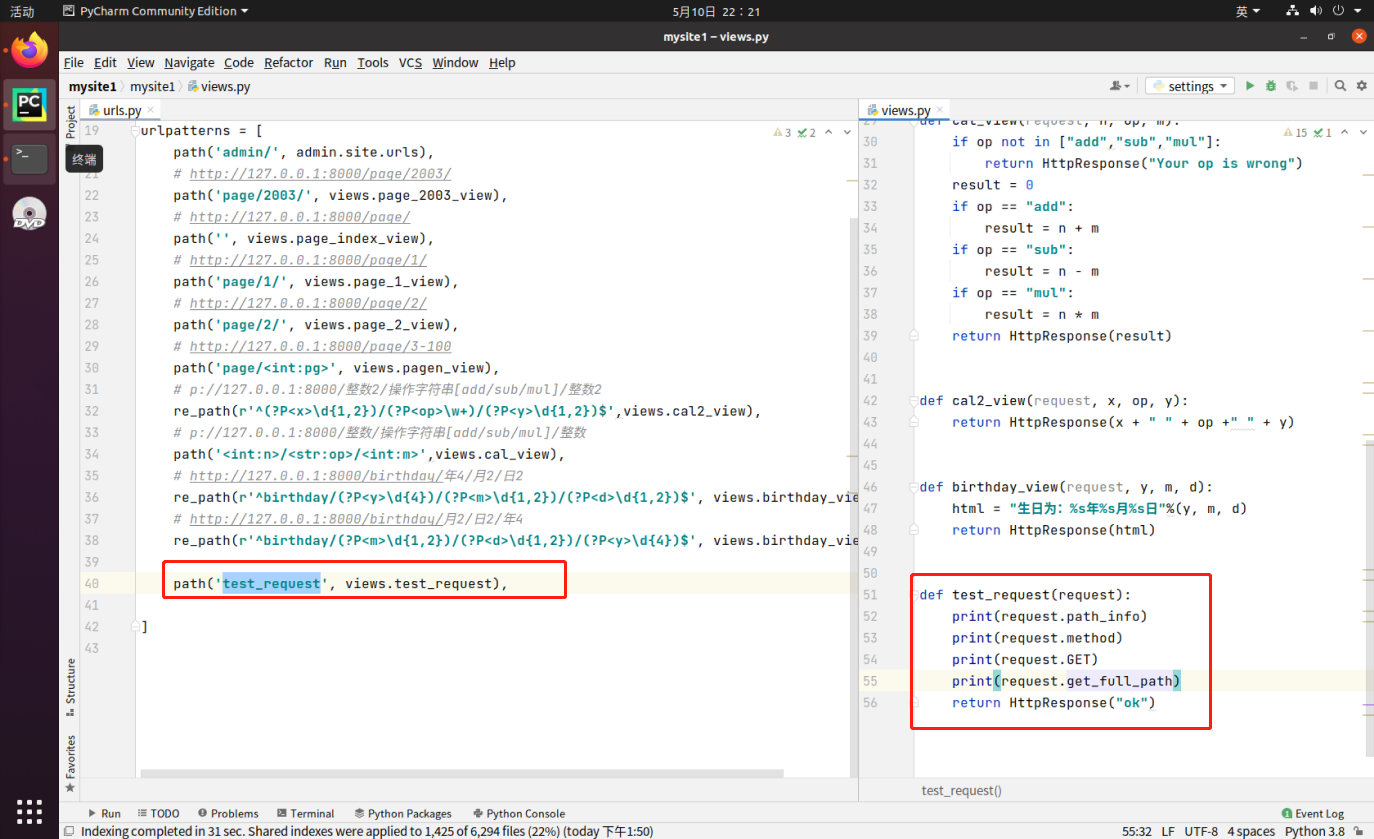1374x839 pixels.
Task: Switch to the urls.py editor tab
Action: (x=121, y=110)
